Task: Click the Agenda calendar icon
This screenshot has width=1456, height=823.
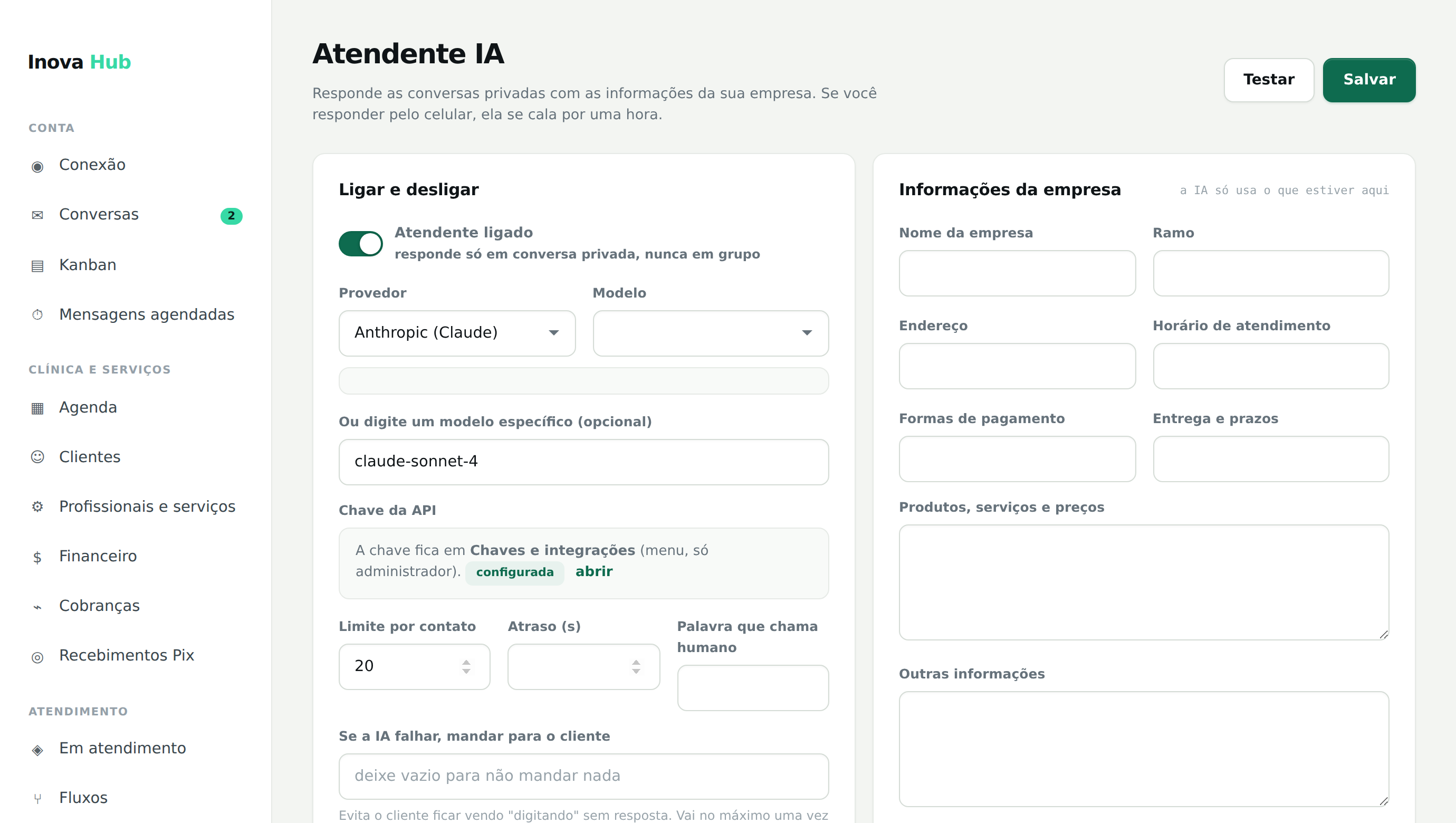Action: [37, 408]
